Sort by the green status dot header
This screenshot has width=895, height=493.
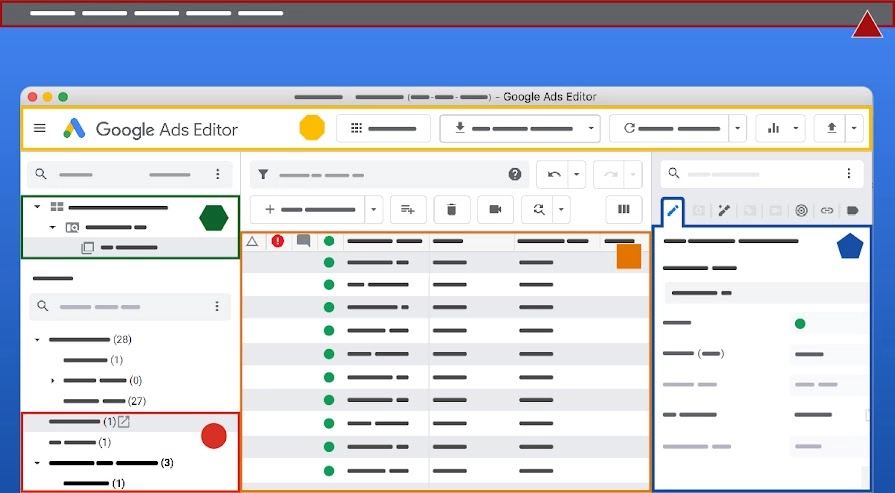pos(329,241)
